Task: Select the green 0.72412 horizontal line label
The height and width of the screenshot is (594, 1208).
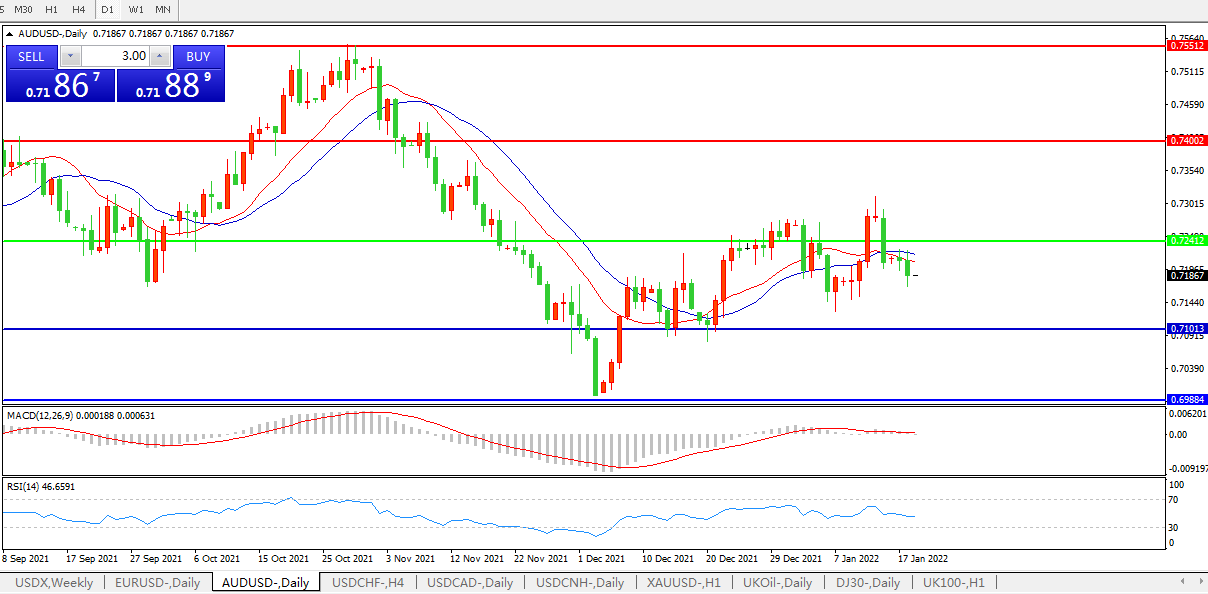Action: (x=1187, y=241)
